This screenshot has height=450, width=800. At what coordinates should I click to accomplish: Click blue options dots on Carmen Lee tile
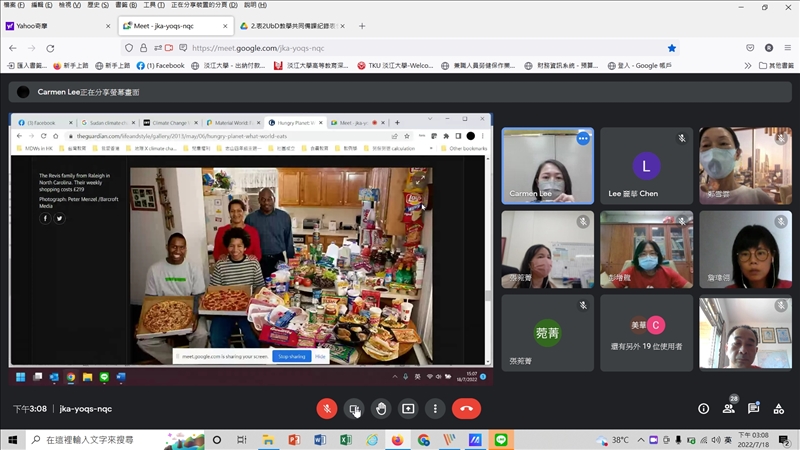click(x=583, y=139)
